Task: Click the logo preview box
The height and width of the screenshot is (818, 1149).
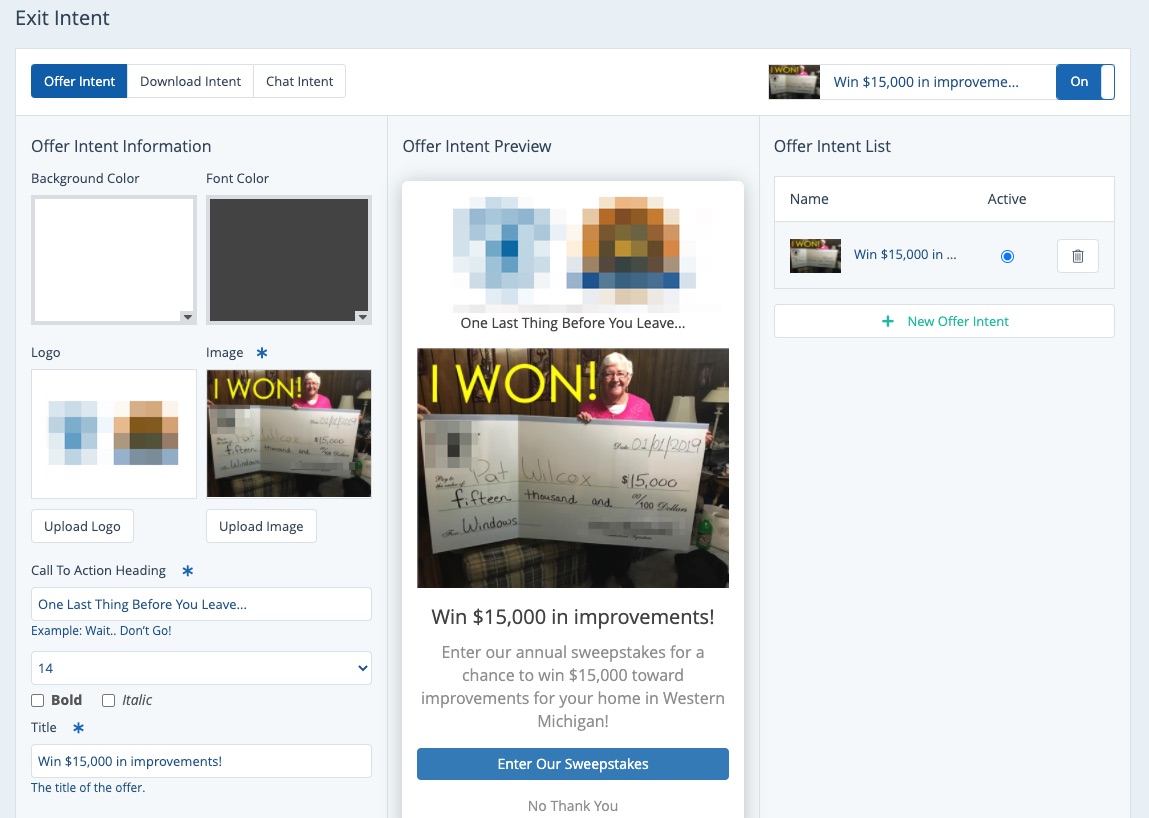Action: (x=114, y=433)
